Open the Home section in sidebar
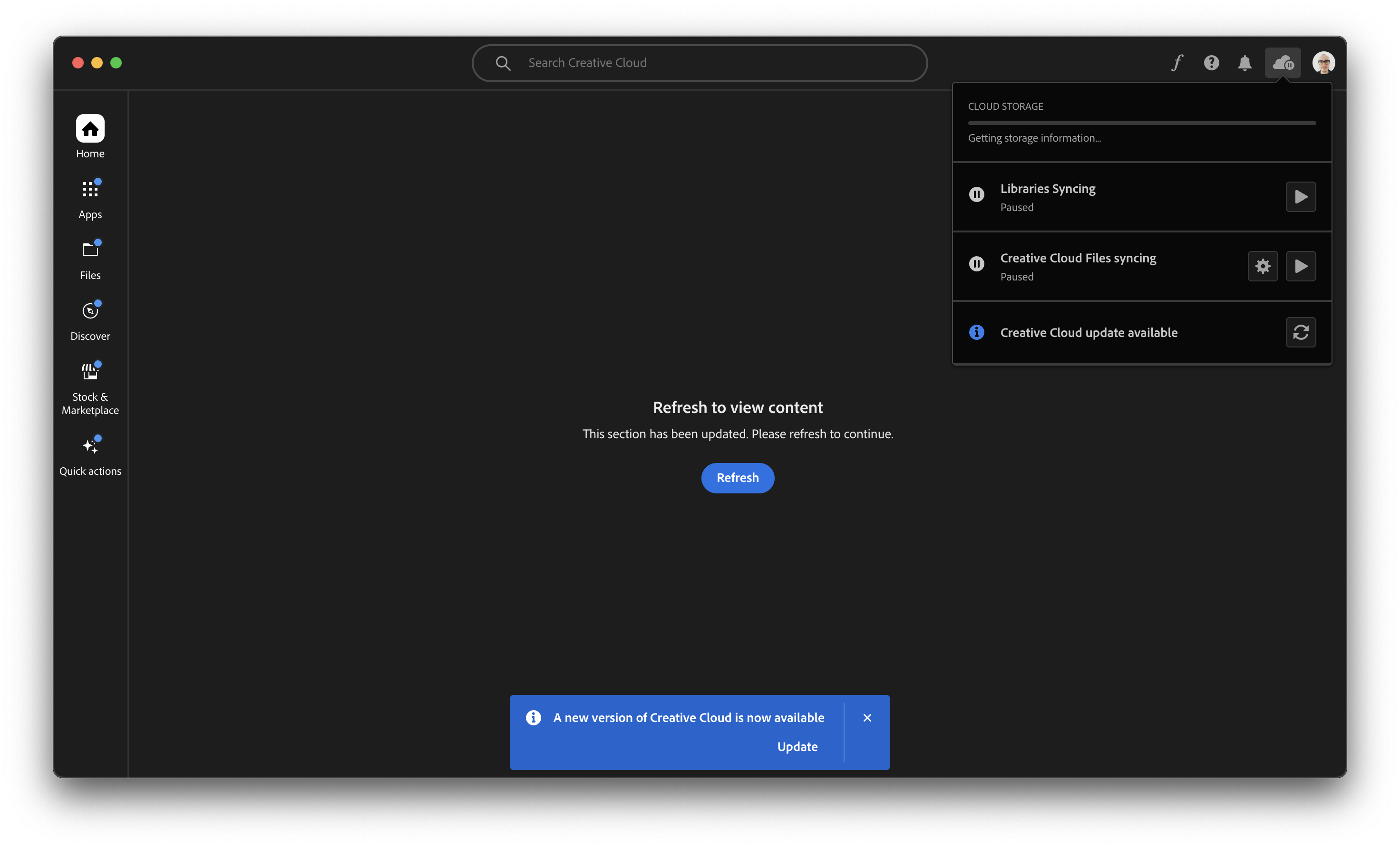This screenshot has width=1400, height=848. [90, 136]
